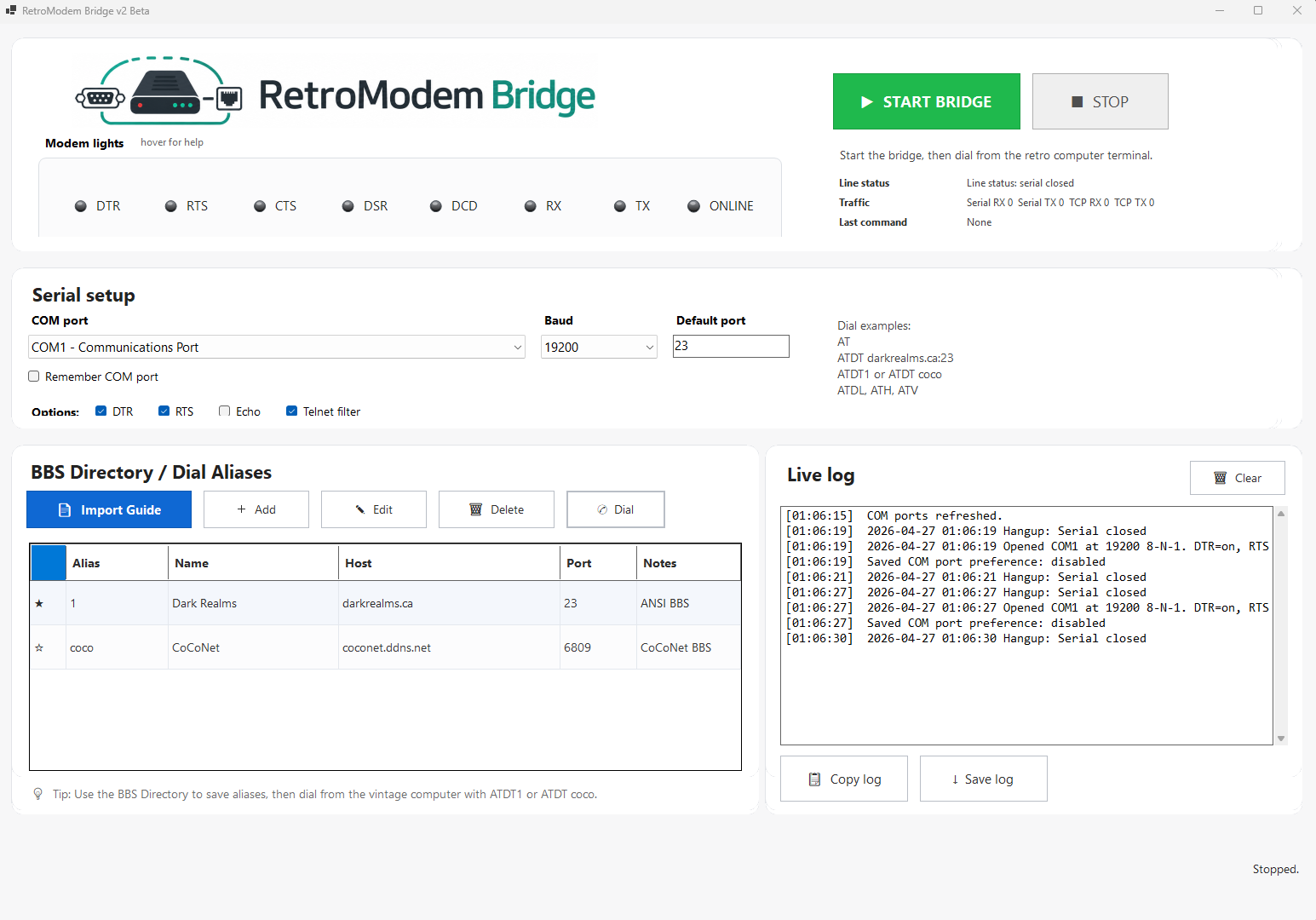The height and width of the screenshot is (920, 1316).
Task: Click the Copy log button
Action: [x=844, y=779]
